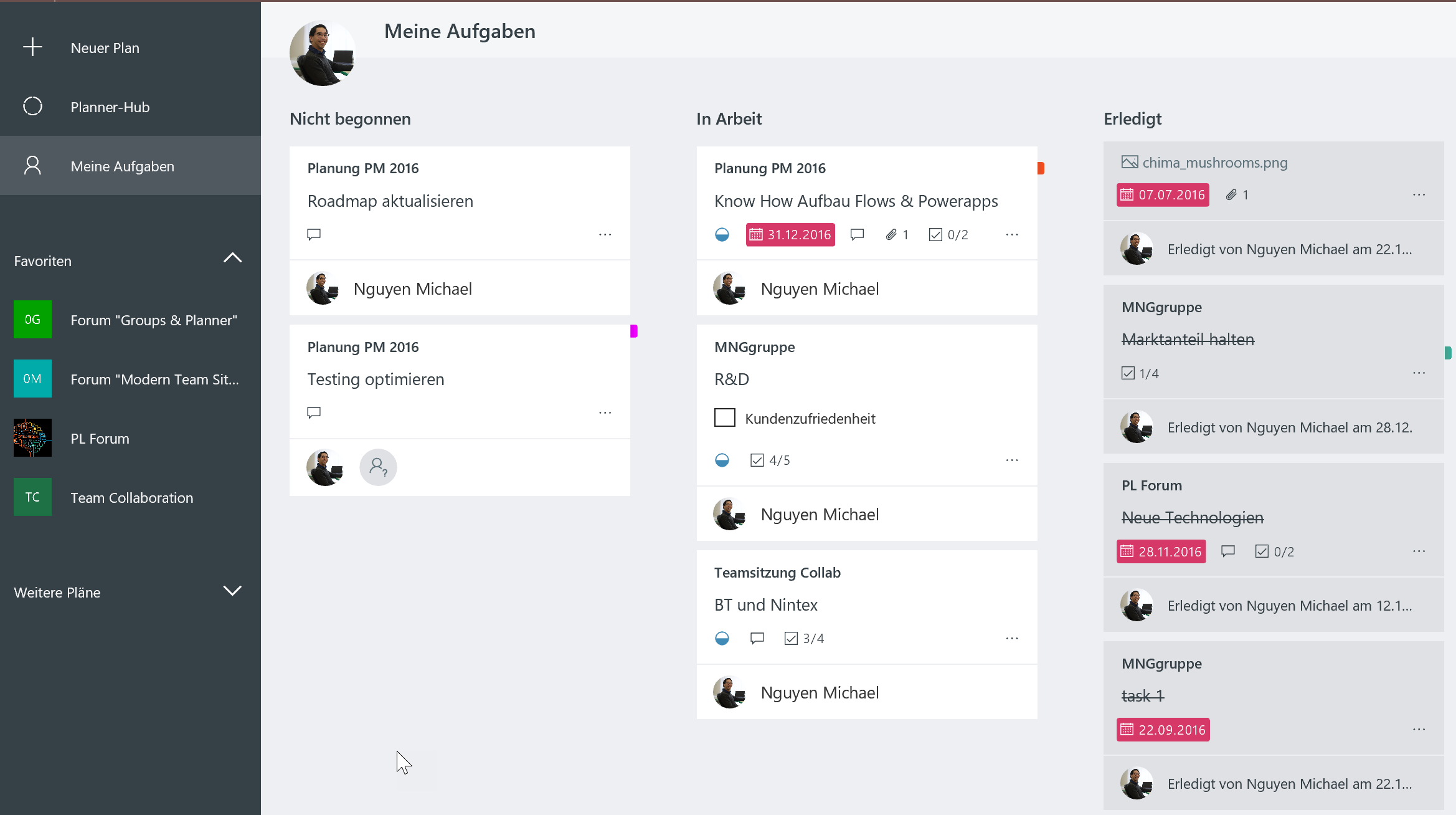The width and height of the screenshot is (1456, 815).
Task: Open Team Collaboration plan from favorites
Action: click(x=131, y=498)
